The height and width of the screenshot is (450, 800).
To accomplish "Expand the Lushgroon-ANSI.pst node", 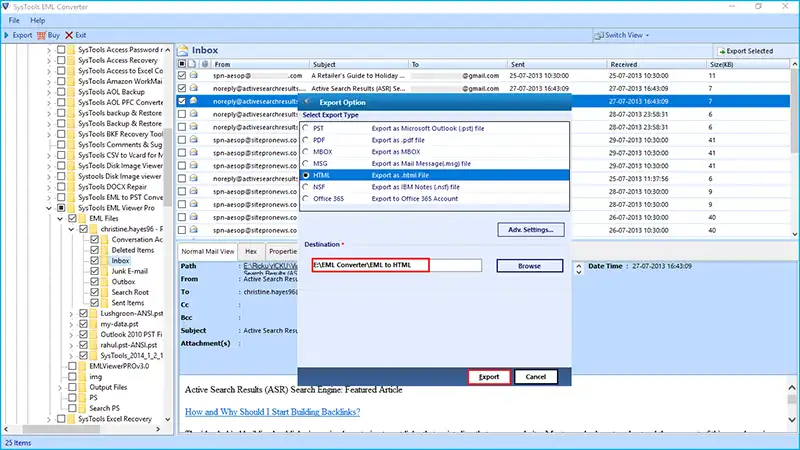I will click(71, 314).
